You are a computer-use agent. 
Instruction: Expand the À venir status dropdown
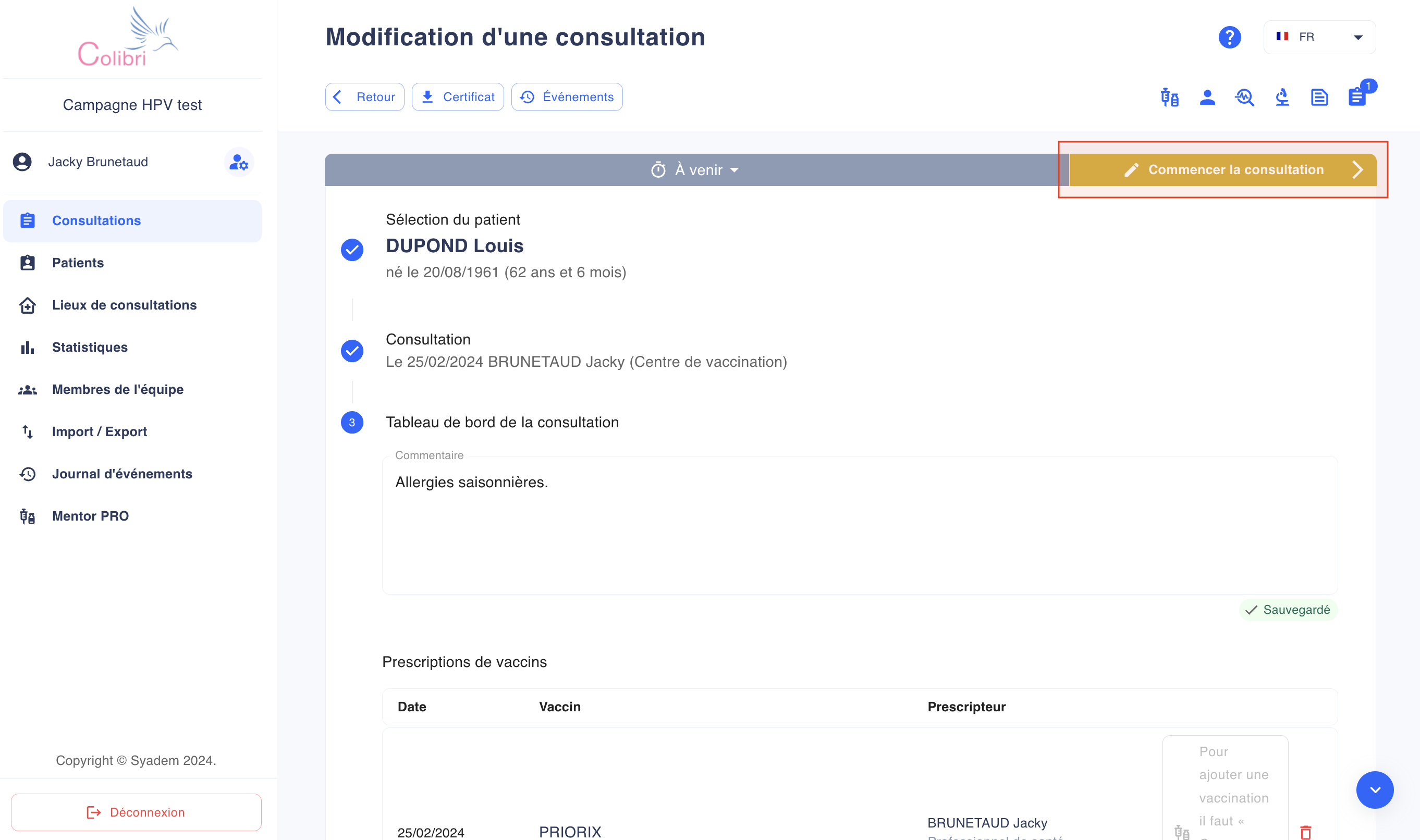pyautogui.click(x=696, y=170)
